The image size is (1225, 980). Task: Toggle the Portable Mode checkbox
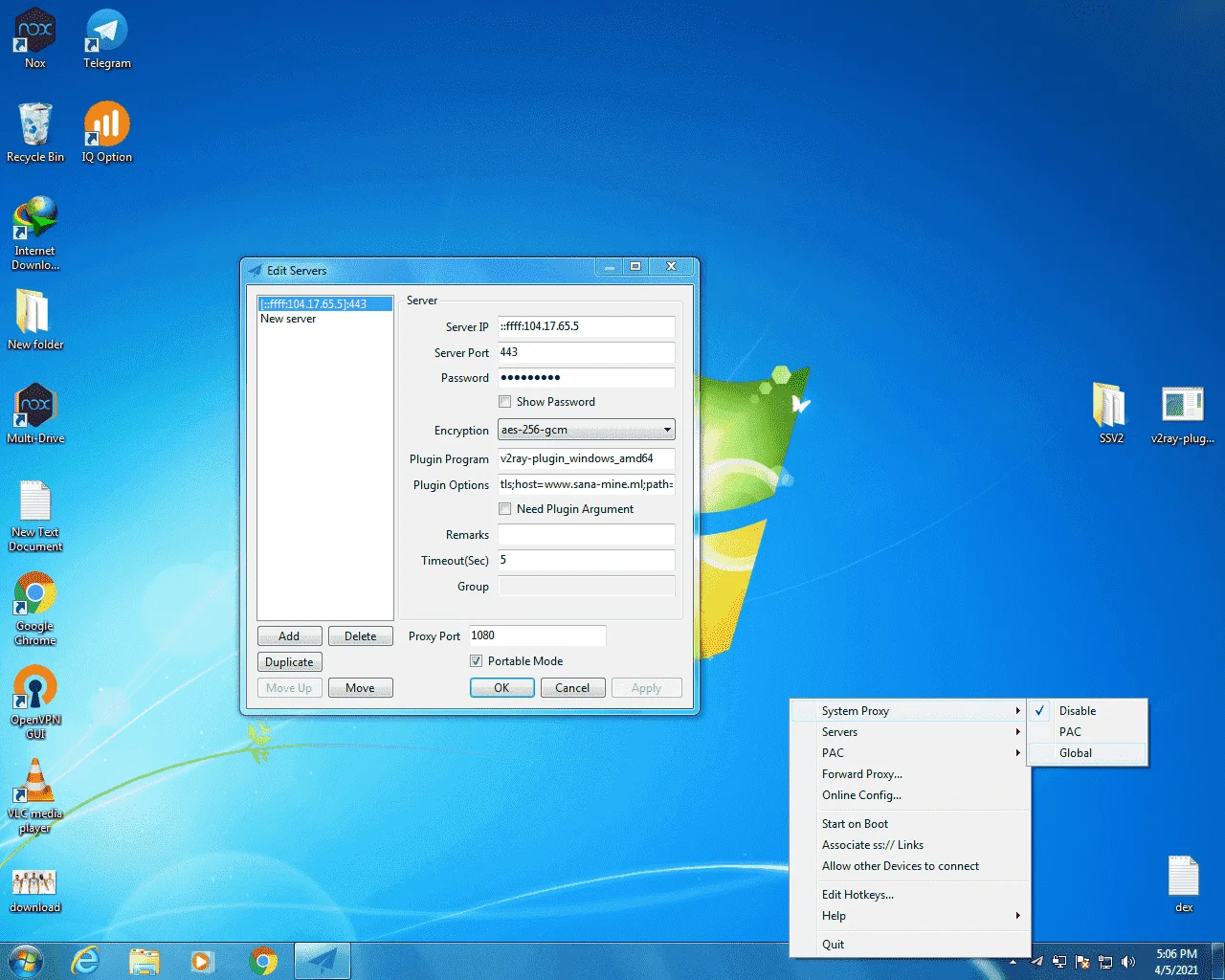click(x=476, y=661)
